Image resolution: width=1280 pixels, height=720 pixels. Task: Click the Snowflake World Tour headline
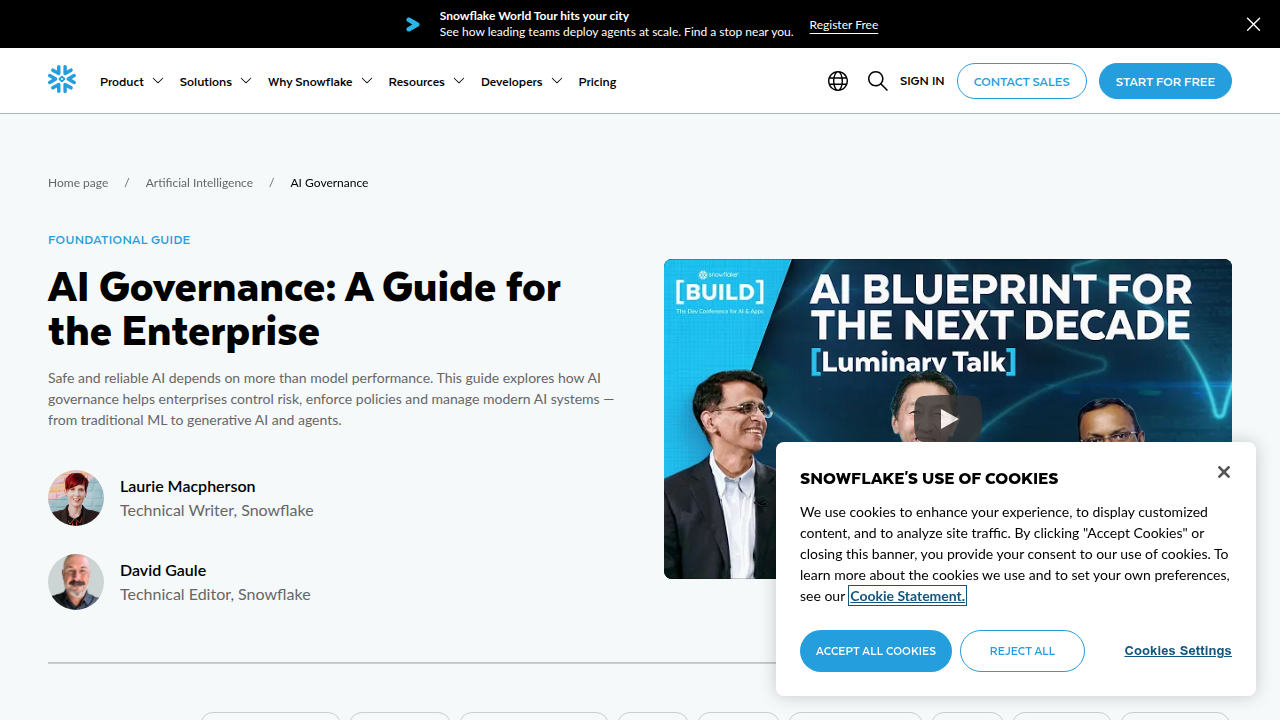534,16
